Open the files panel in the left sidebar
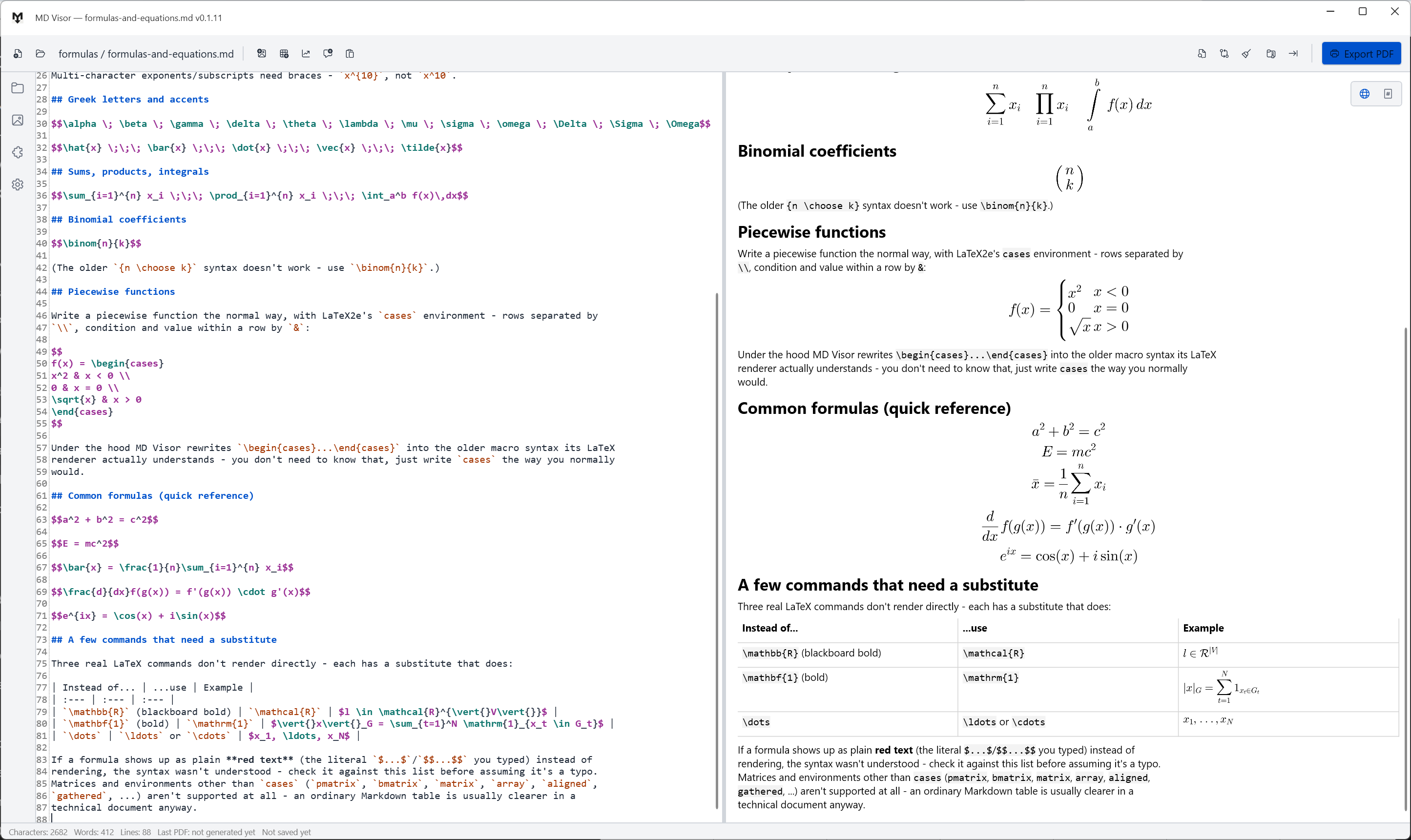This screenshot has height=840, width=1411. click(18, 88)
